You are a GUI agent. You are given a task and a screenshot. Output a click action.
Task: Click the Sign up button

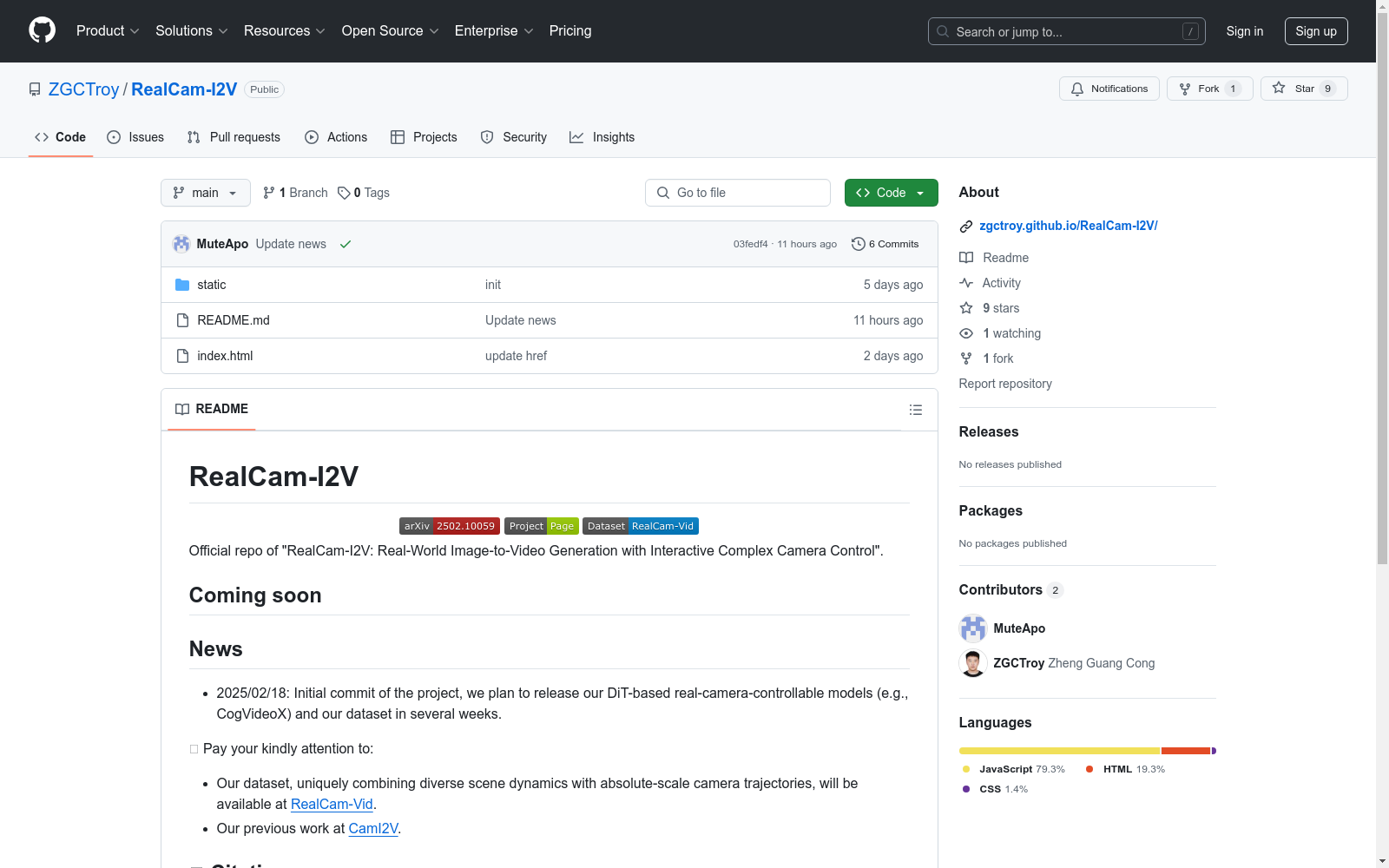(1316, 31)
